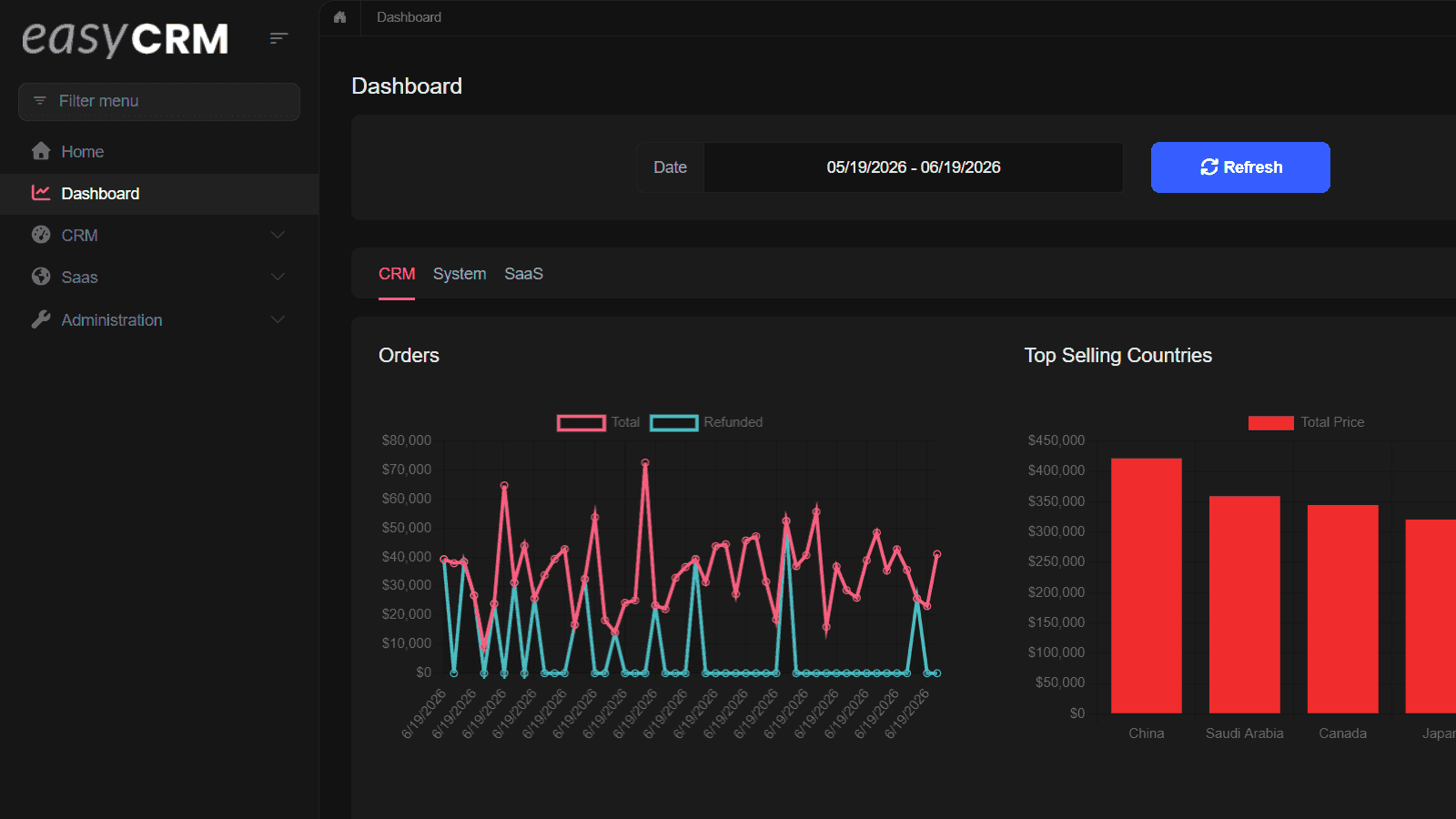This screenshot has height=819, width=1456.
Task: Toggle the Refunded series legend swatch
Action: click(x=674, y=422)
